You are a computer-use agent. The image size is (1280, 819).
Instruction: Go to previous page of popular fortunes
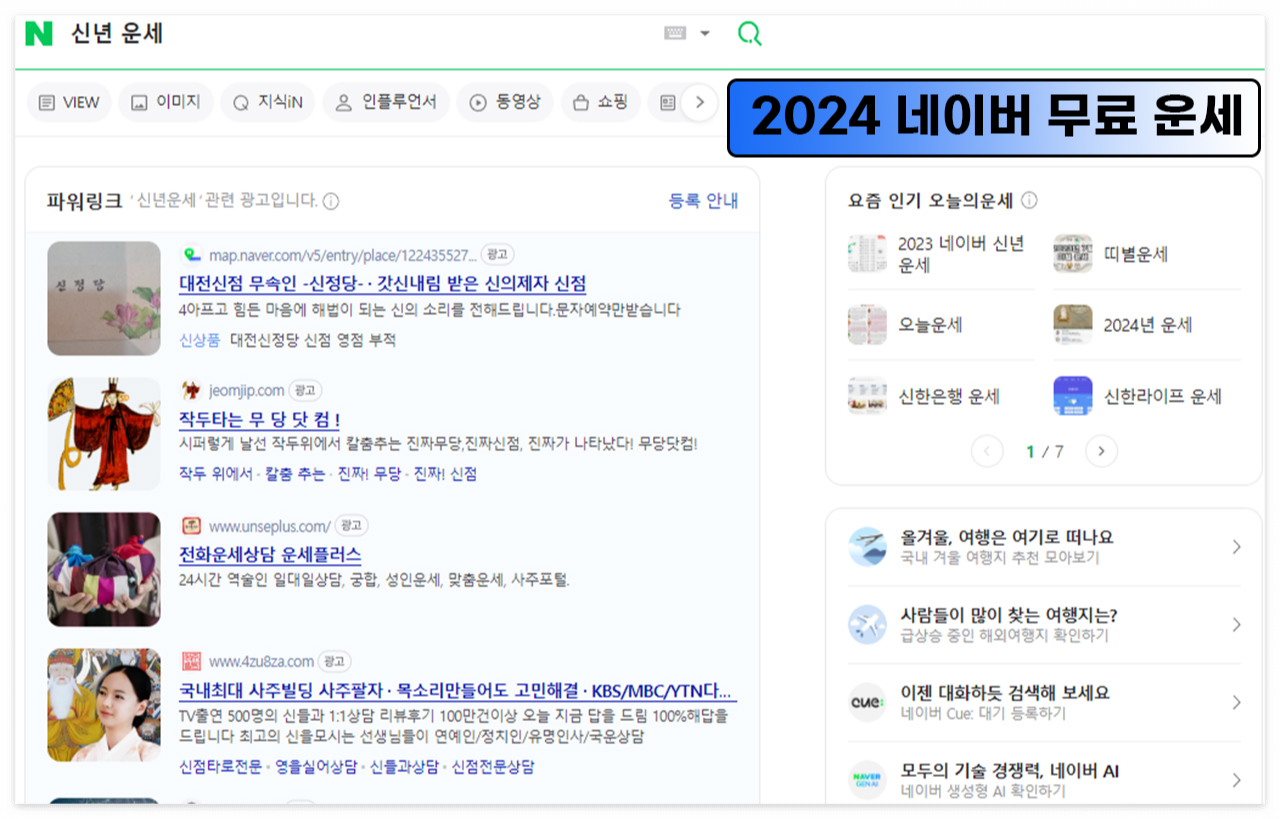(987, 452)
